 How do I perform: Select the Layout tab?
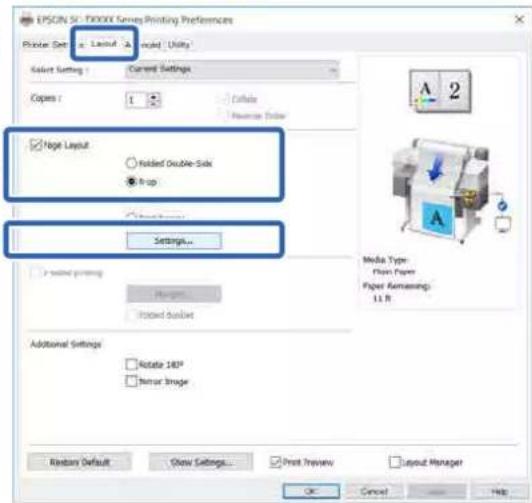pos(104,44)
